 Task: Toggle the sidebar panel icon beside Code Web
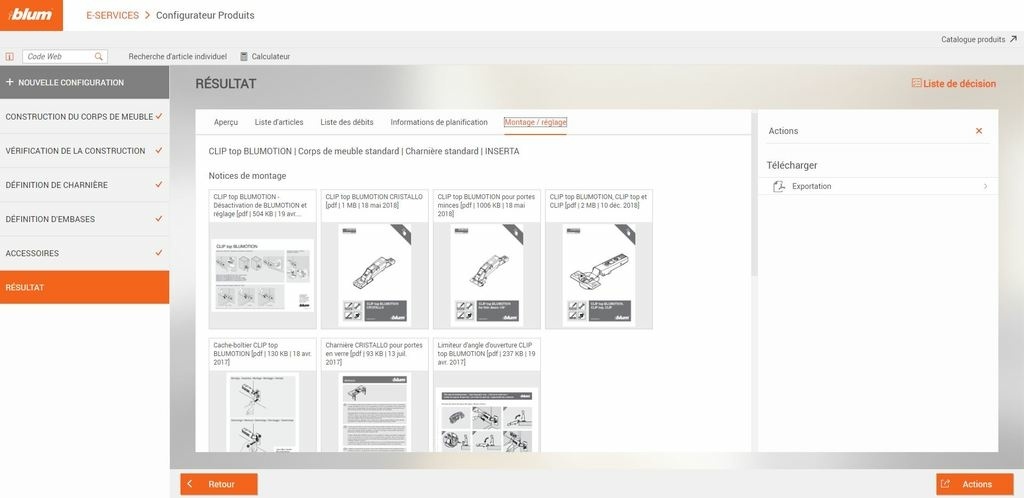click(9, 57)
